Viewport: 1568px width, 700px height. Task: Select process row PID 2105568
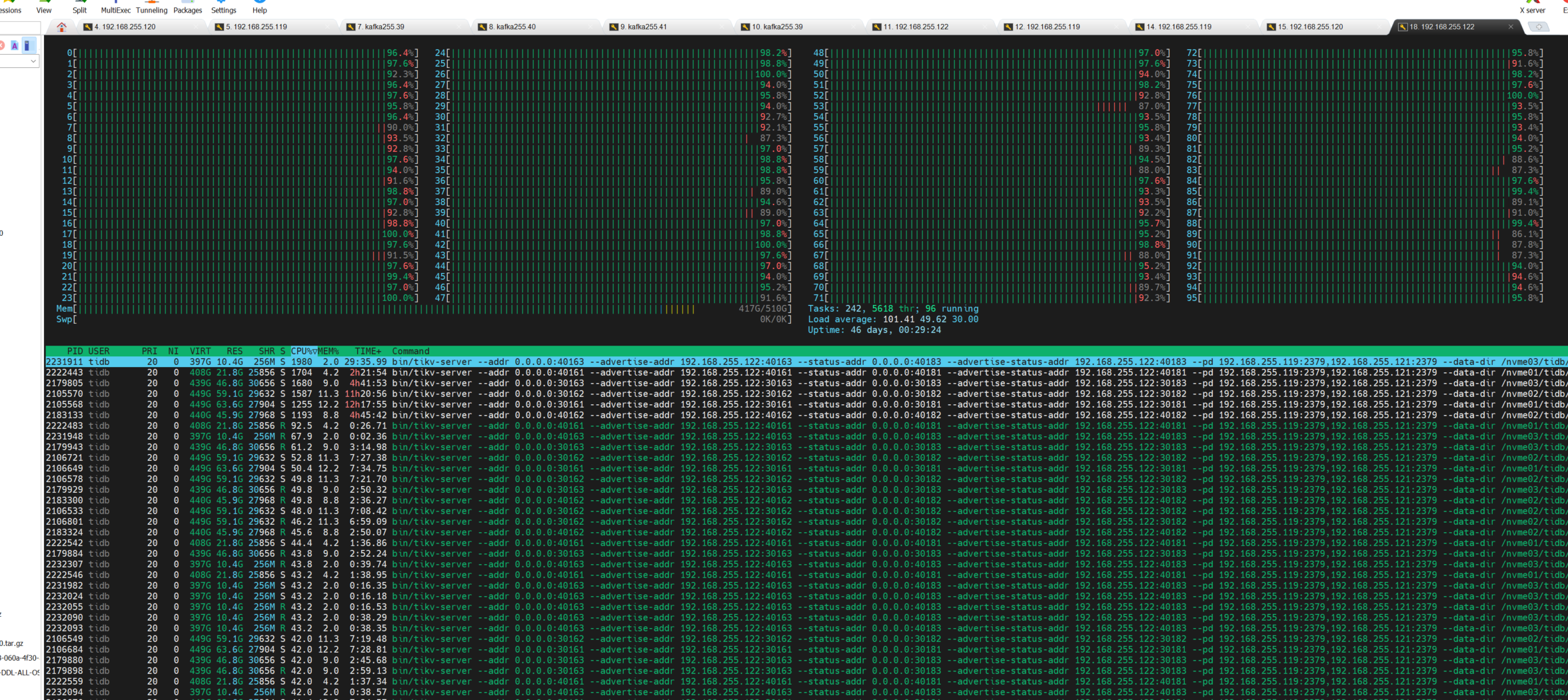(806, 404)
